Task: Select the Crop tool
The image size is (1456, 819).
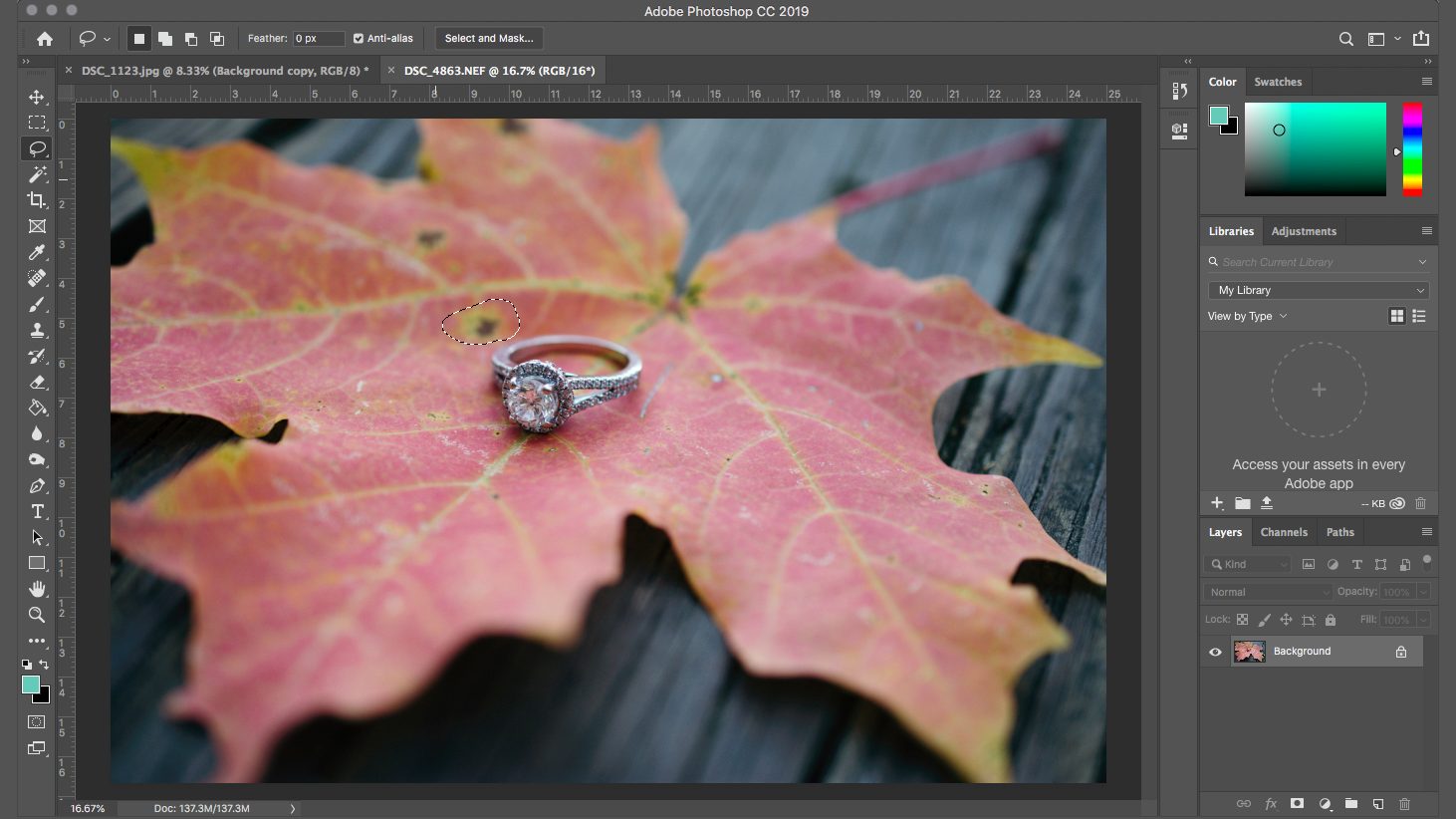Action: (x=37, y=200)
